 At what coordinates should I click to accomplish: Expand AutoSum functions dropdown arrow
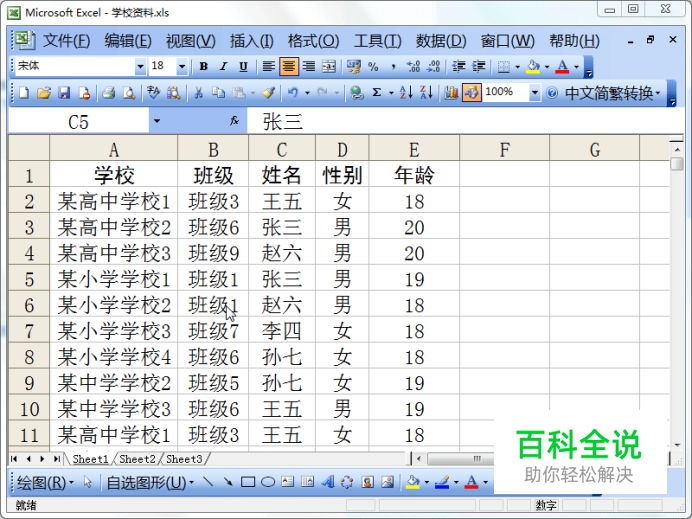pos(391,93)
